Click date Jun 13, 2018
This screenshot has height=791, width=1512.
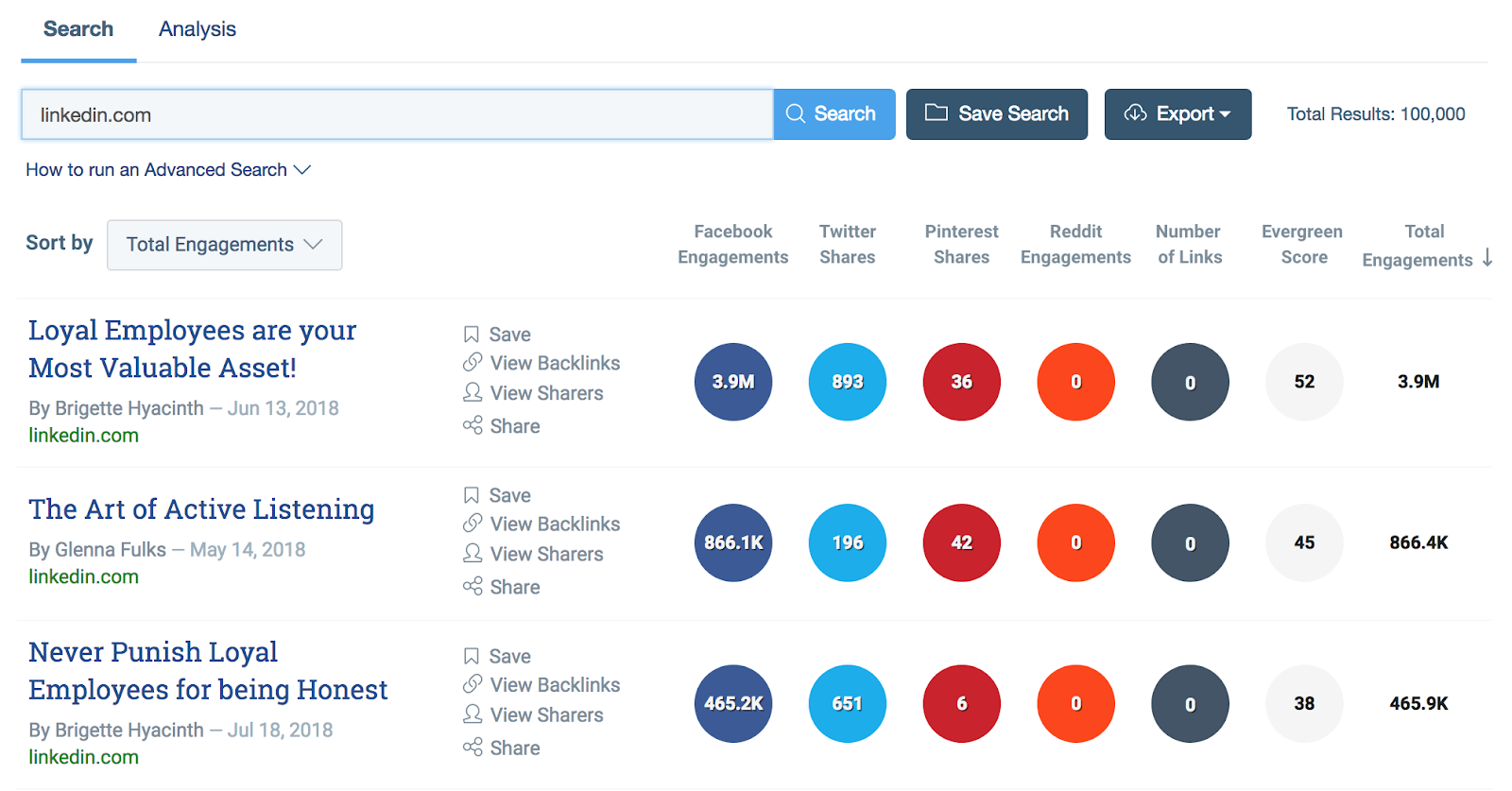coord(283,408)
